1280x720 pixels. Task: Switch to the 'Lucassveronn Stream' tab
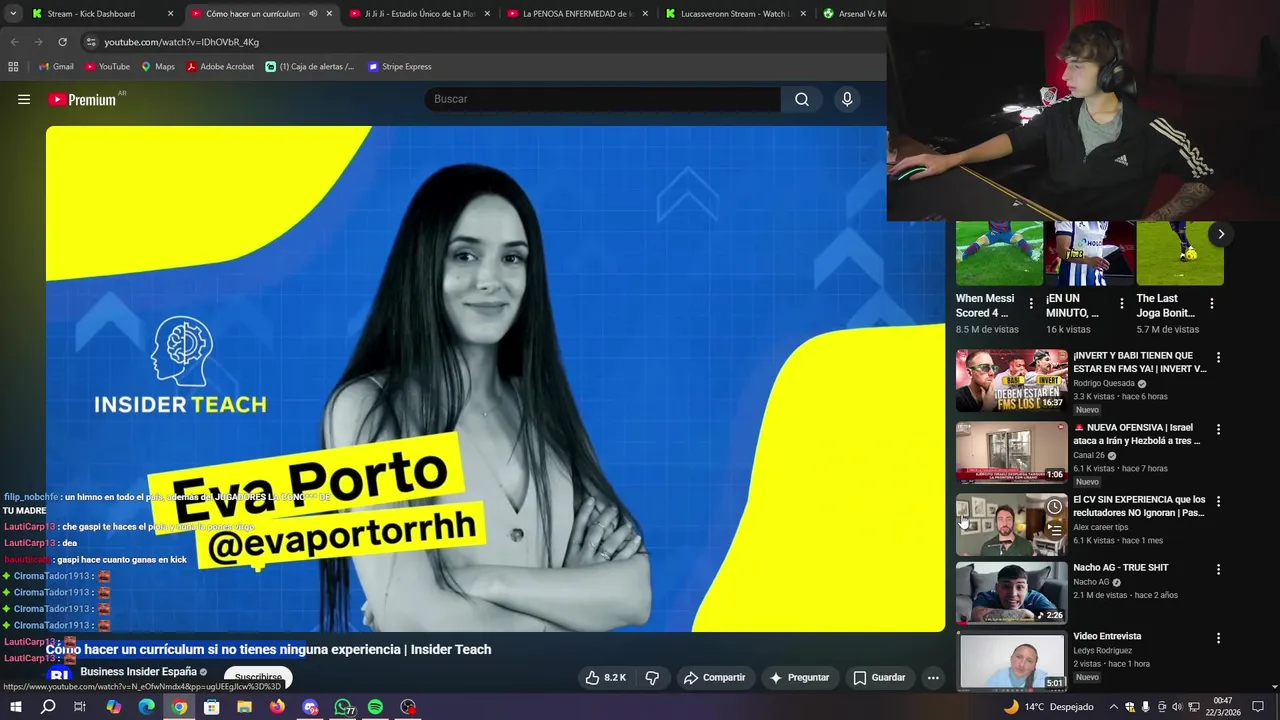(736, 14)
